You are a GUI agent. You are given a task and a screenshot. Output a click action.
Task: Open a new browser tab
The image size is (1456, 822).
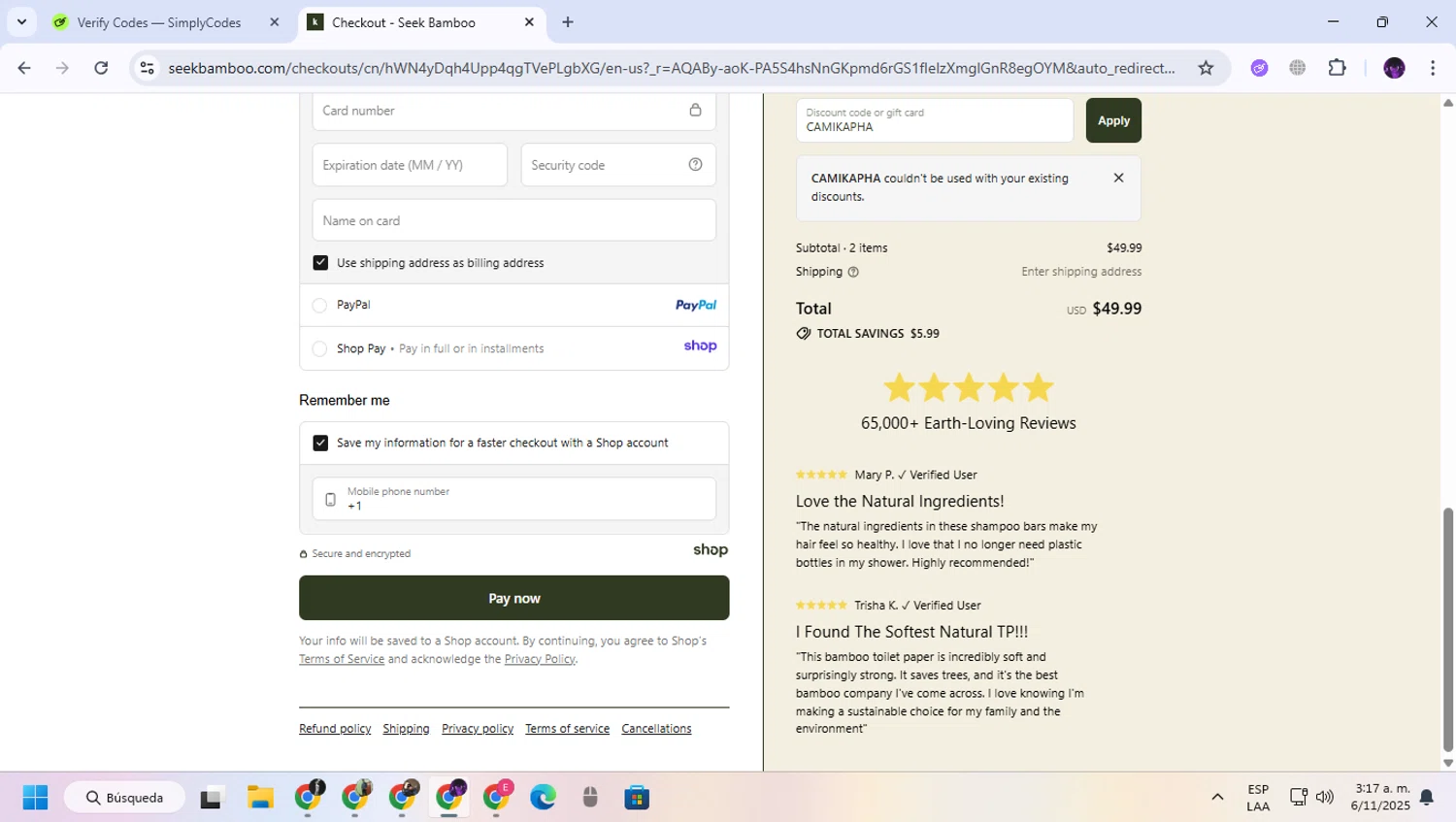[x=568, y=22]
